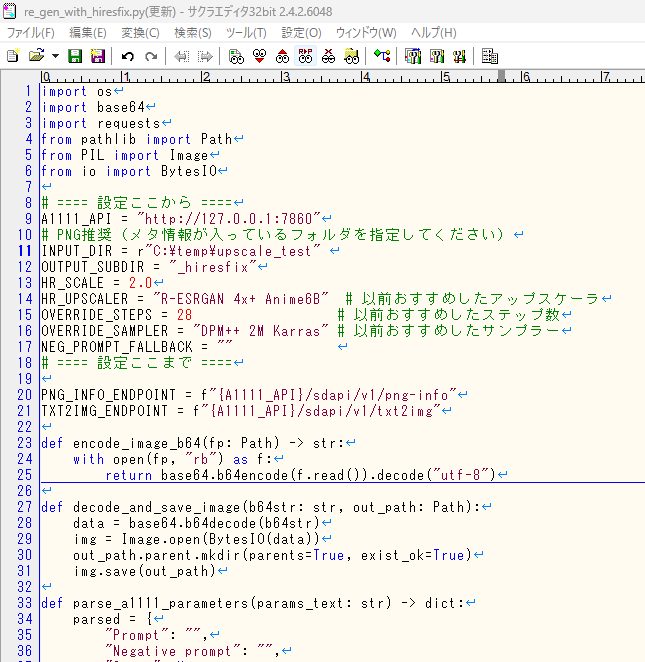This screenshot has width=645, height=662.
Task: Click the '"Negative prompt": "",' line
Action: click(x=193, y=651)
